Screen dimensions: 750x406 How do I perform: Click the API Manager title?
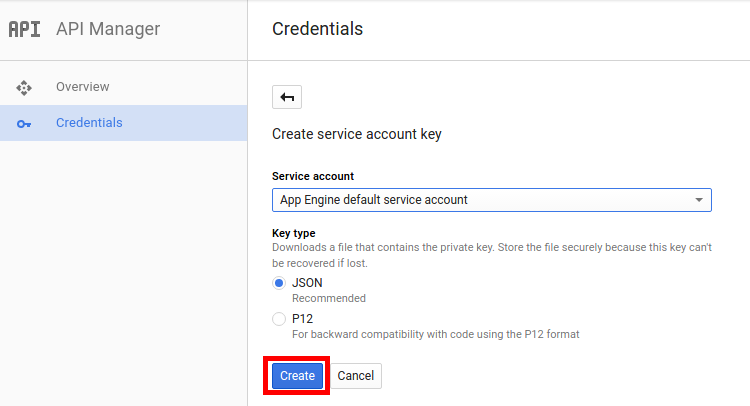pyautogui.click(x=108, y=29)
